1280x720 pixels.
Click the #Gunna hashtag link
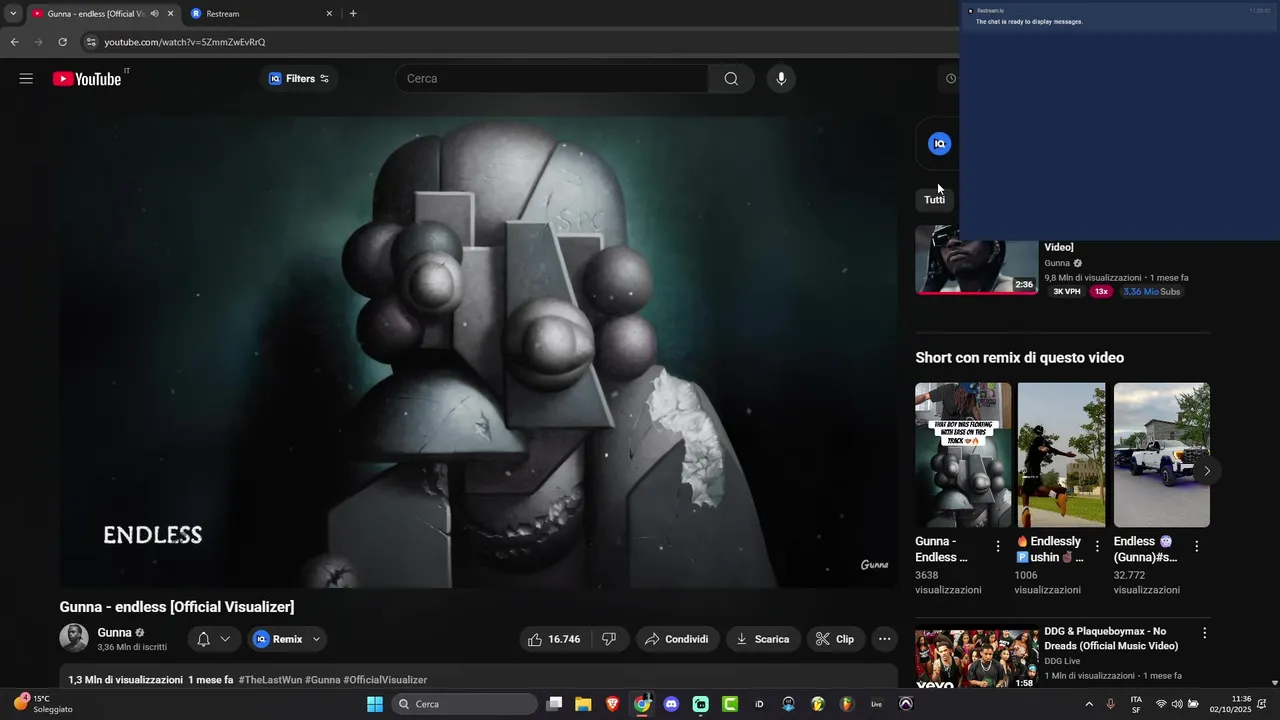coord(323,680)
